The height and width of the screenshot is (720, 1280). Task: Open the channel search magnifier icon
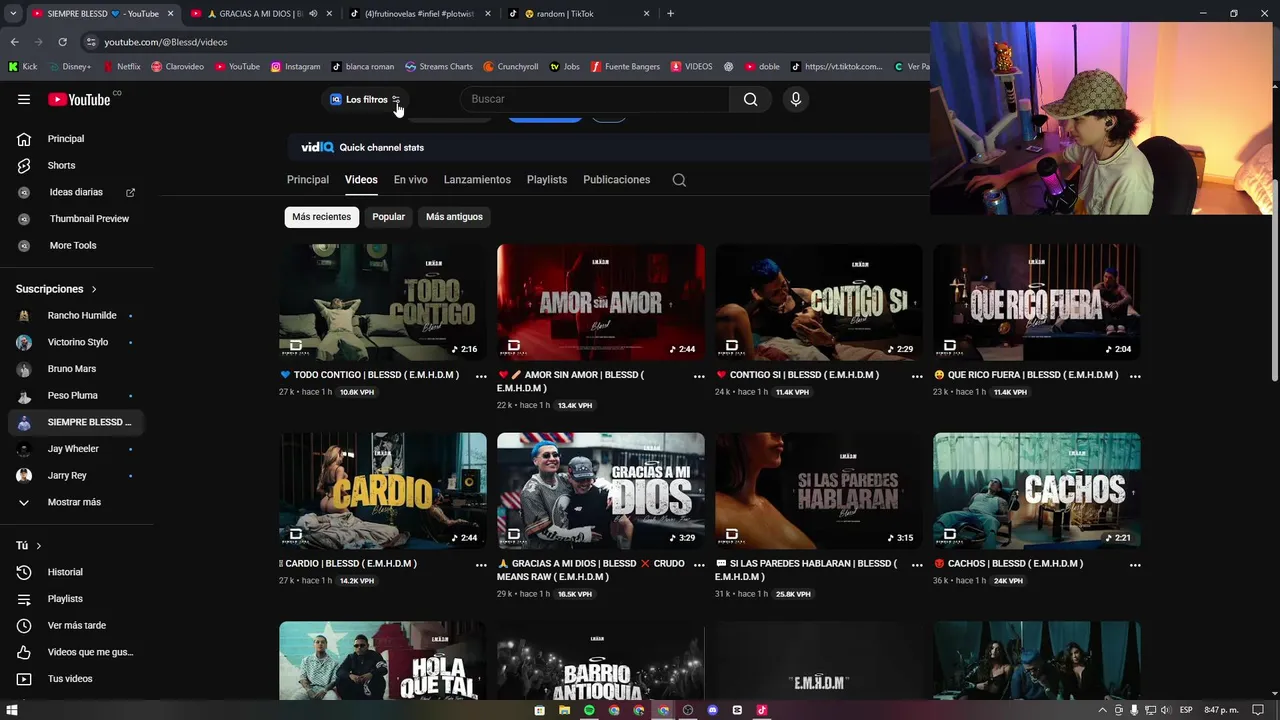[679, 180]
